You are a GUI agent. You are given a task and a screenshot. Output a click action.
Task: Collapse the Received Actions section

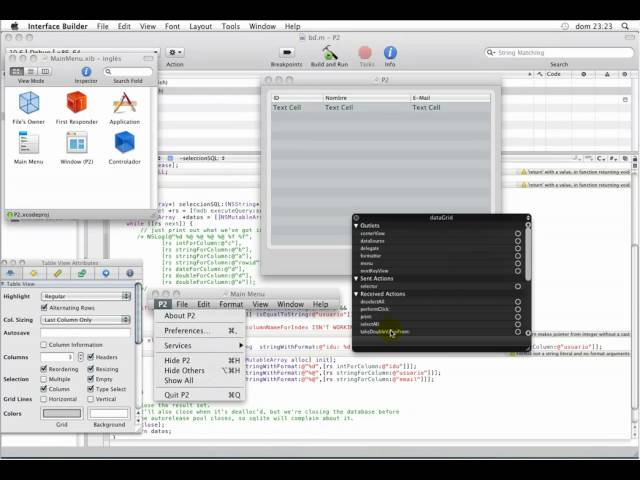[356, 294]
